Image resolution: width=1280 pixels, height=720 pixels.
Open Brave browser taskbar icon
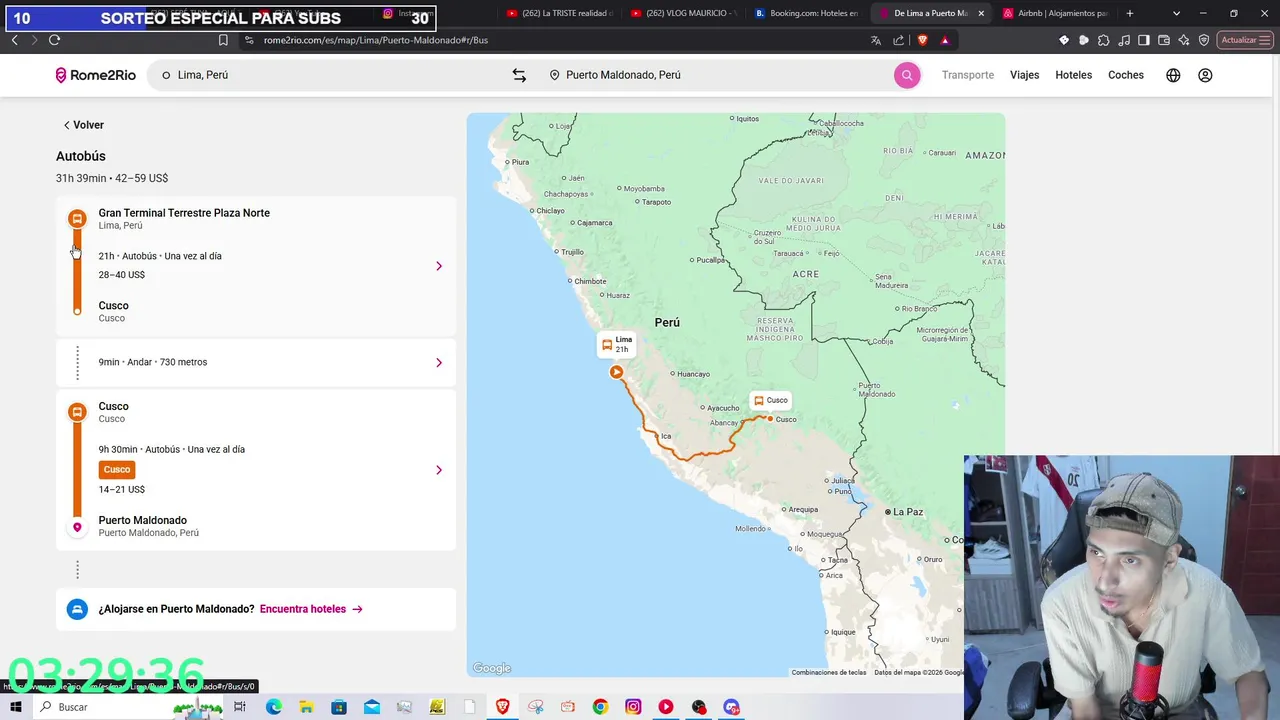(x=502, y=707)
